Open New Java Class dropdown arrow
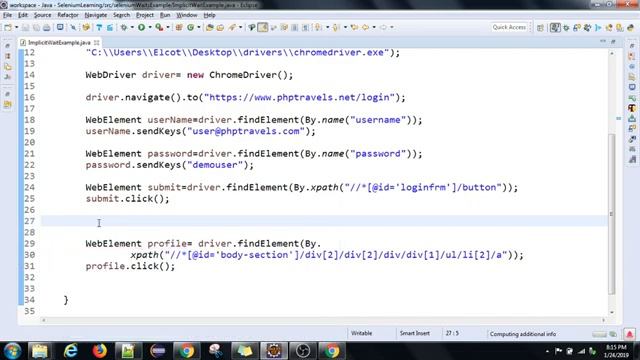Viewport: 640px width, 360px height. (198, 27)
